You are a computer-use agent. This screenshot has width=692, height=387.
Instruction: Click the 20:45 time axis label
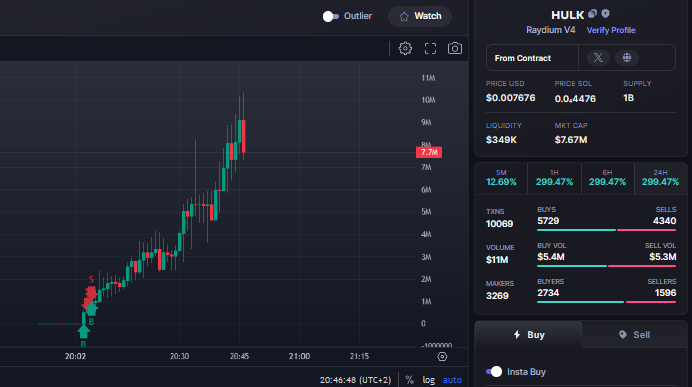coord(239,356)
